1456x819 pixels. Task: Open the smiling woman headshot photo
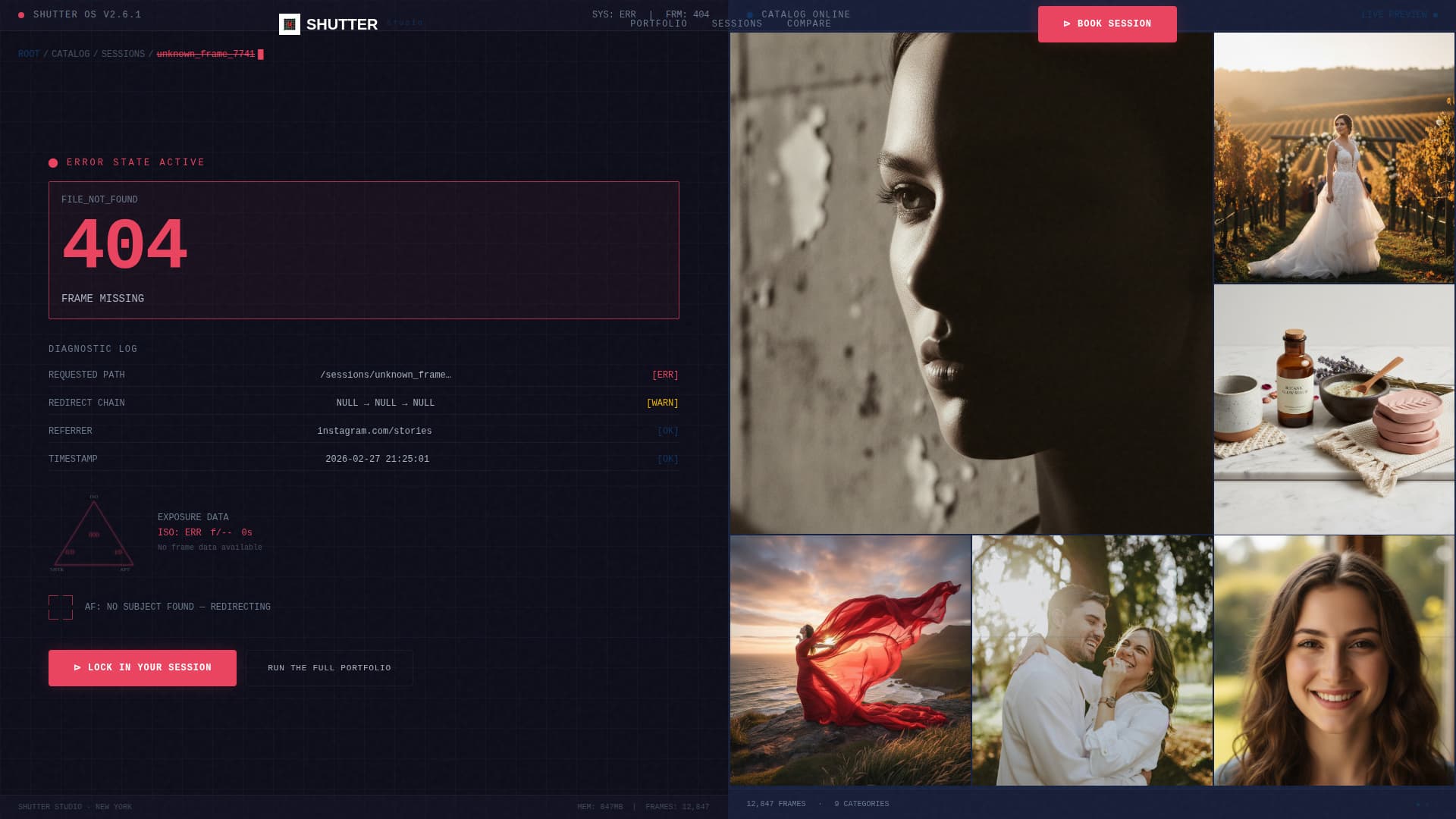coord(1334,661)
